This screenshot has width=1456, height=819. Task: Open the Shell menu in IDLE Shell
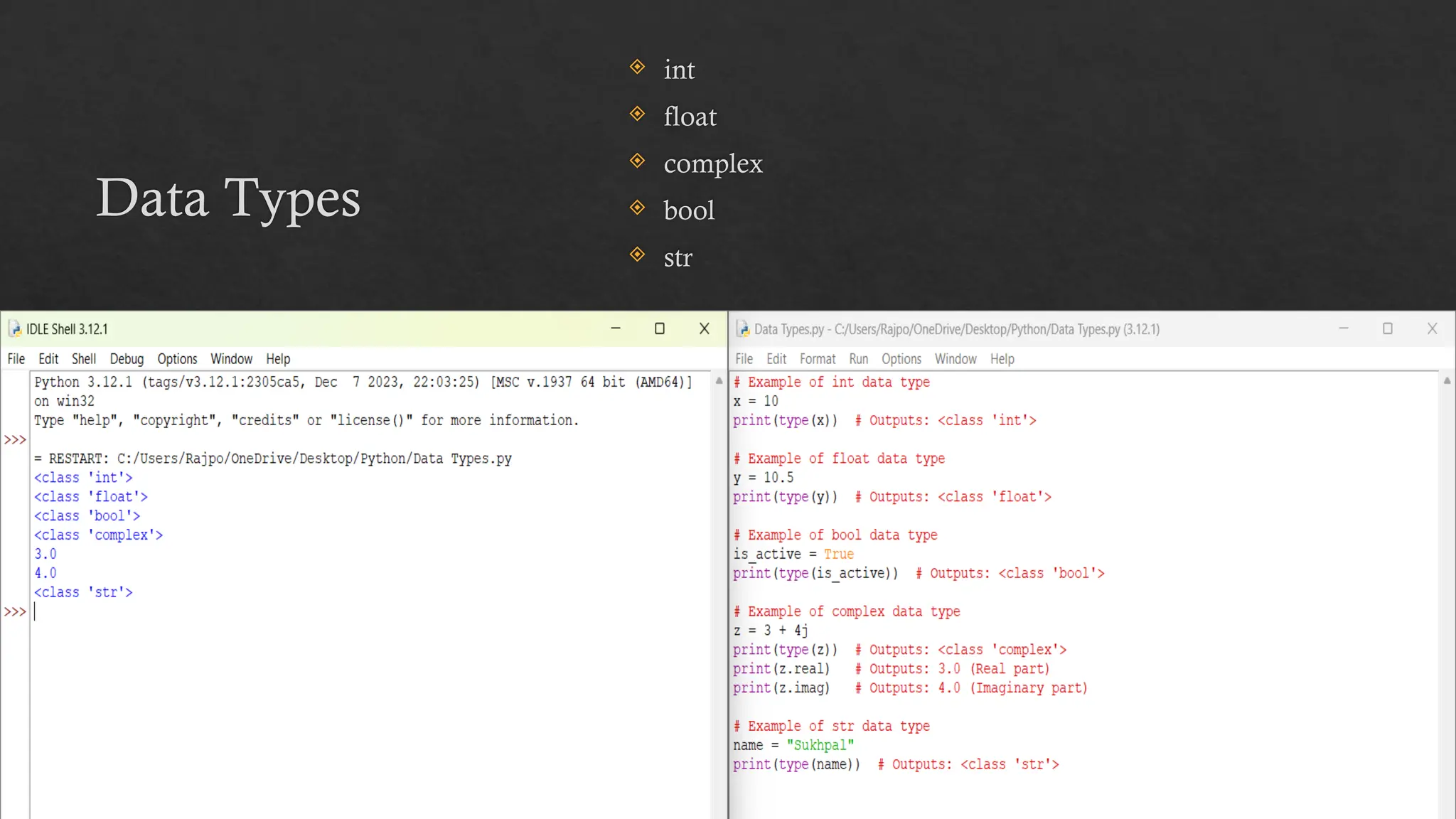(83, 359)
